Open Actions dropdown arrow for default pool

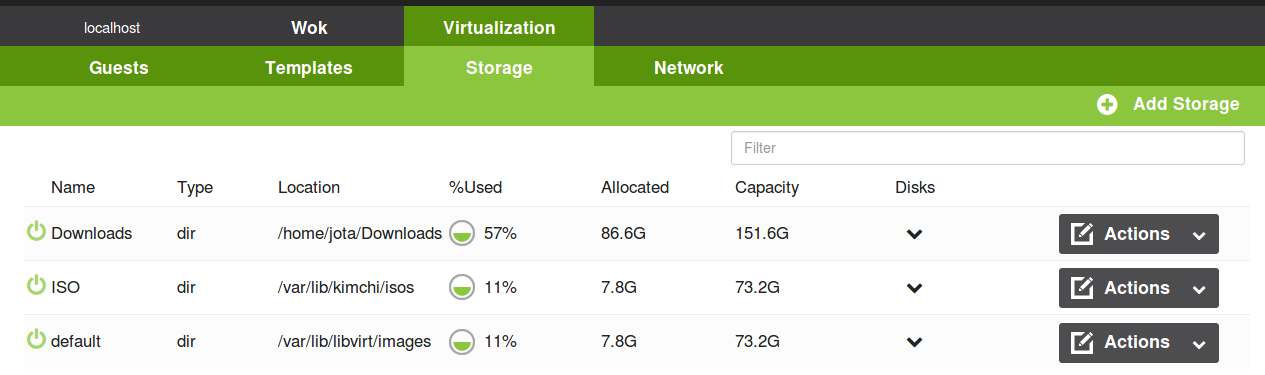pos(1199,343)
